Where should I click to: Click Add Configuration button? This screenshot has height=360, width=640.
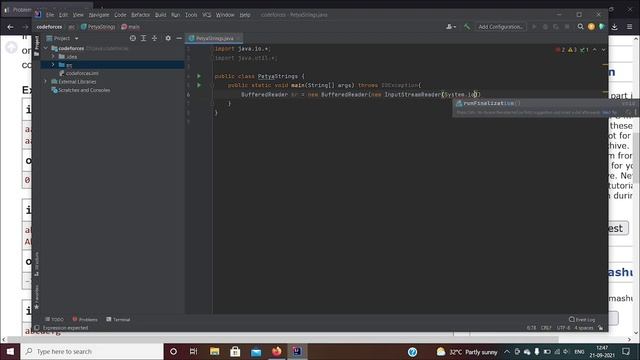[x=500, y=27]
